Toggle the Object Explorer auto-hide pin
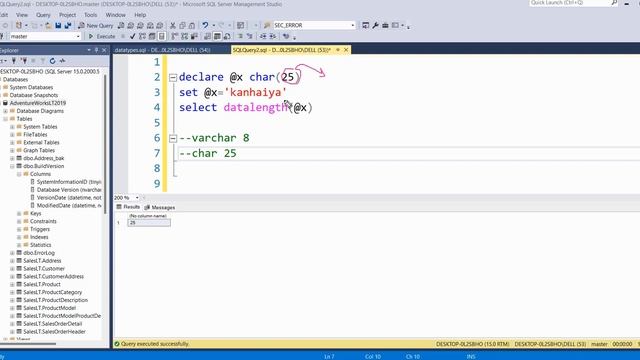 pos(96,50)
